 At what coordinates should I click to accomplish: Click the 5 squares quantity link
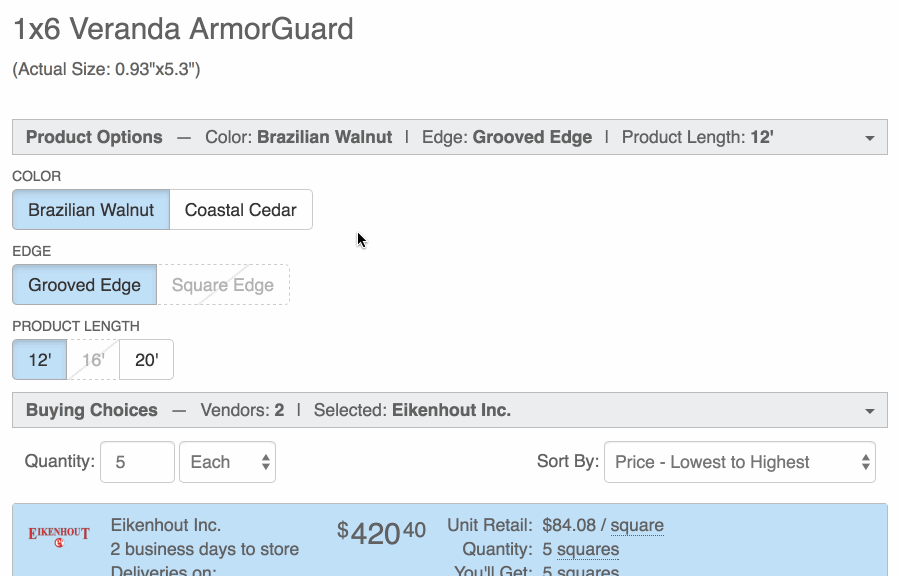(580, 549)
